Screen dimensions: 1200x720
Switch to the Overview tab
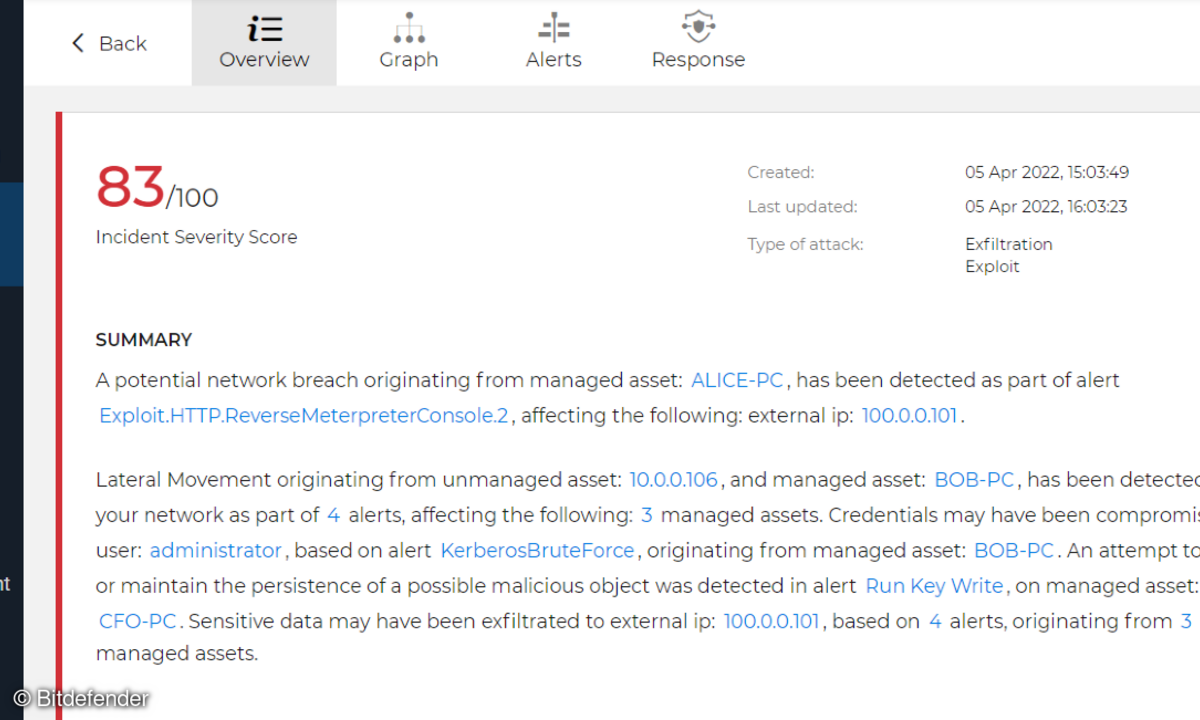[x=264, y=43]
